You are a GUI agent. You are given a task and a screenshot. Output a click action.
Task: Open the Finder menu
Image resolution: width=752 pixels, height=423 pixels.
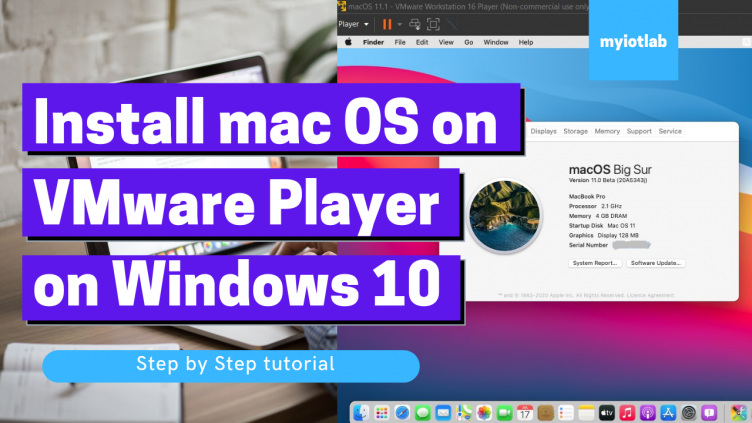point(373,42)
